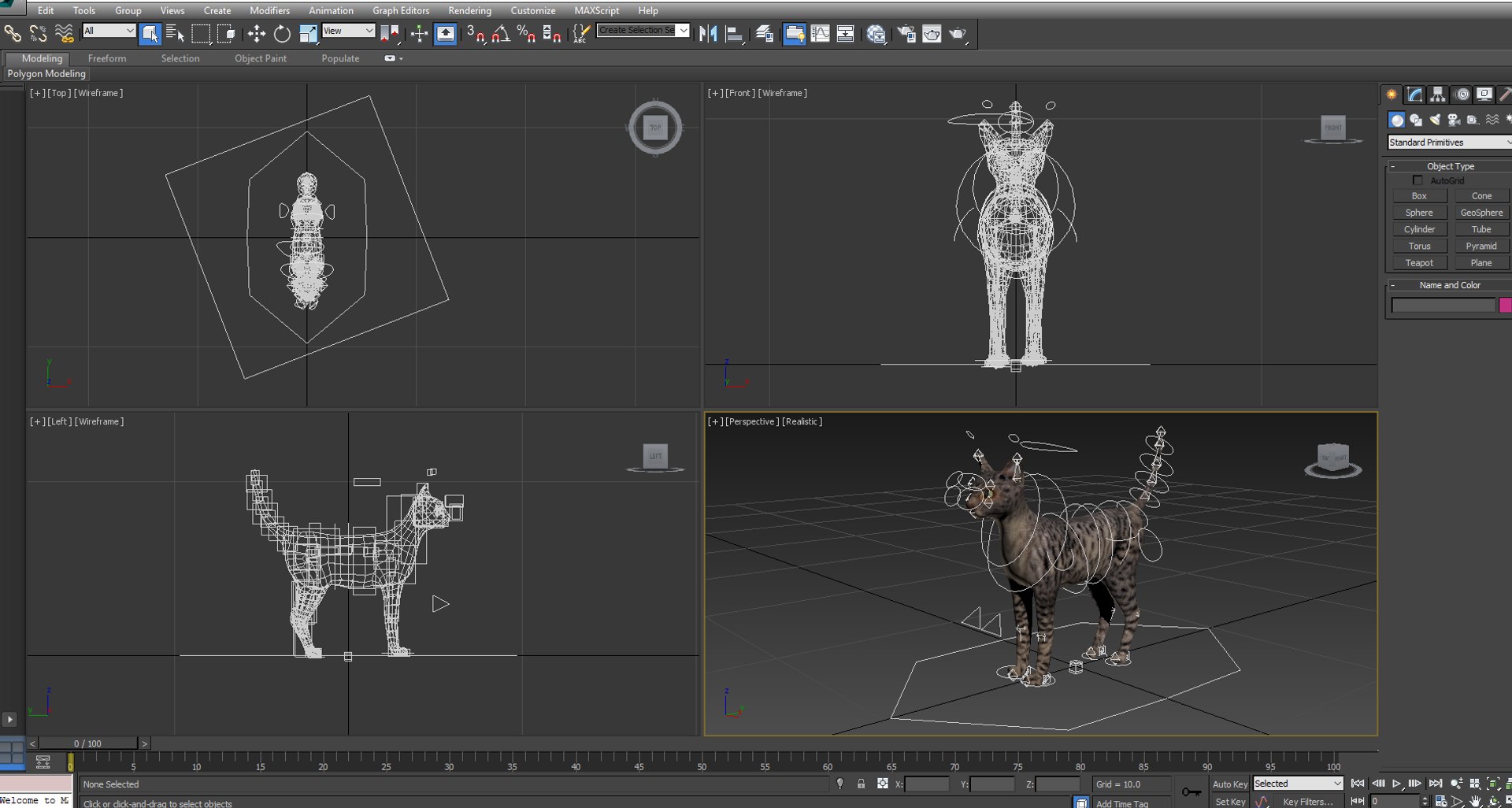This screenshot has width=1512, height=808.
Task: Choose the Select and Uniform Scale tool
Action: tap(308, 33)
